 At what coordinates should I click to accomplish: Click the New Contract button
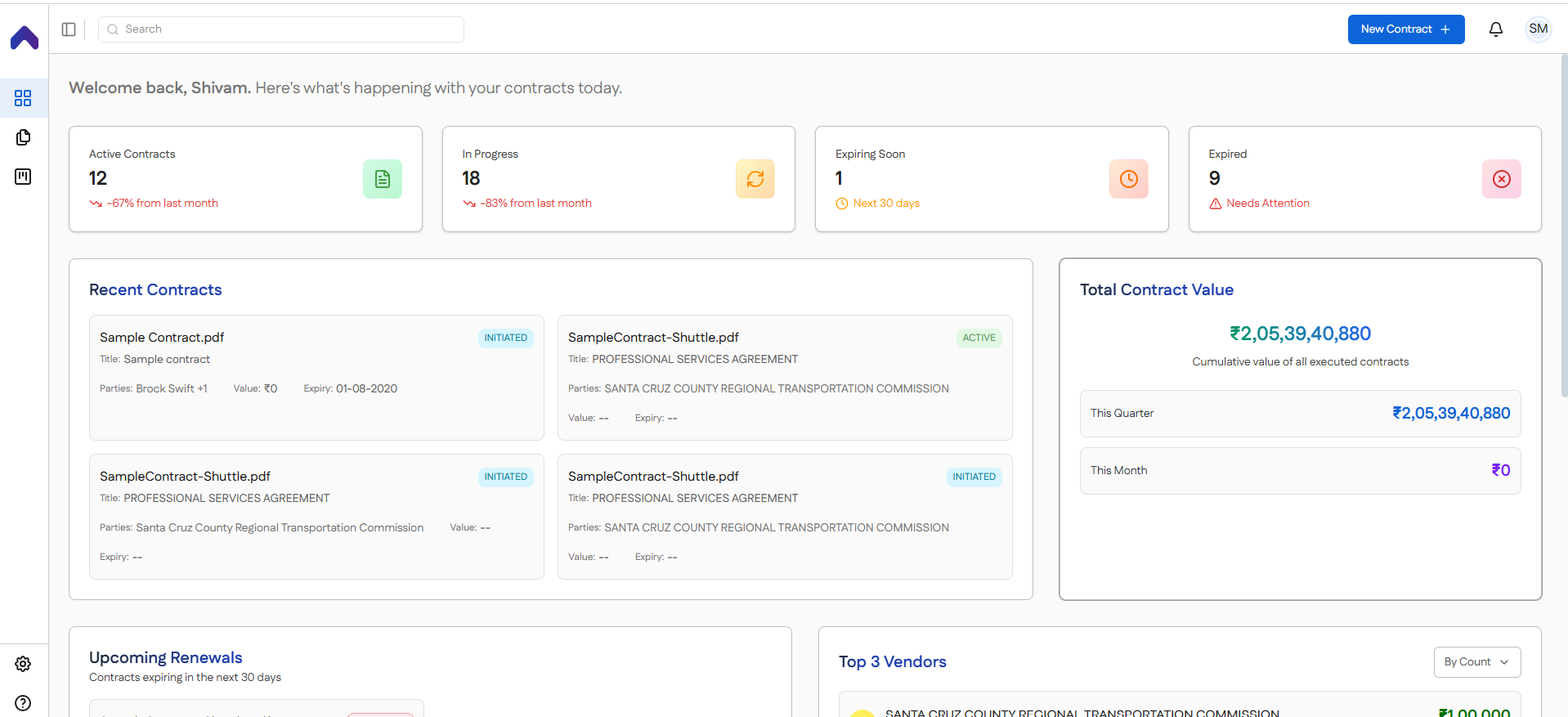click(x=1405, y=29)
